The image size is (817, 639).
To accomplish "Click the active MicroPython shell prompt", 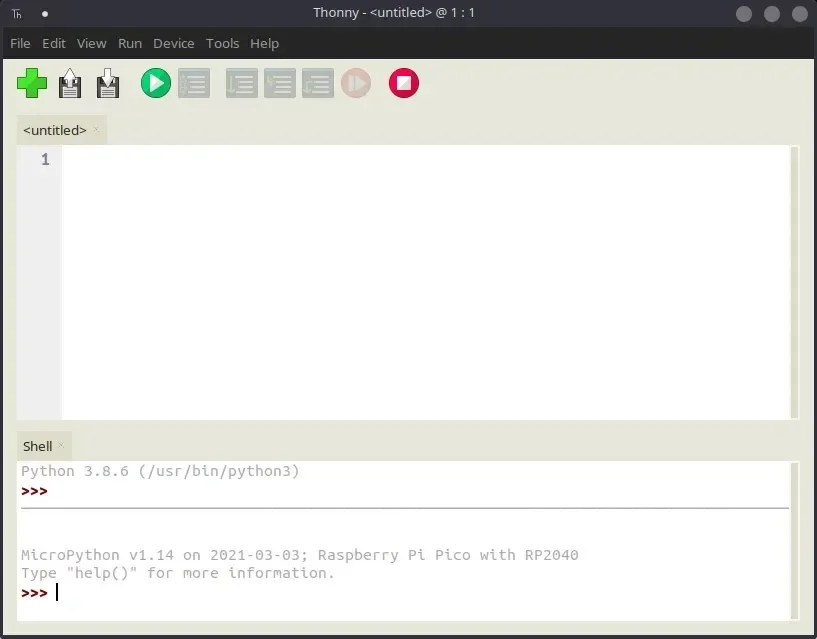I will click(x=34, y=593).
